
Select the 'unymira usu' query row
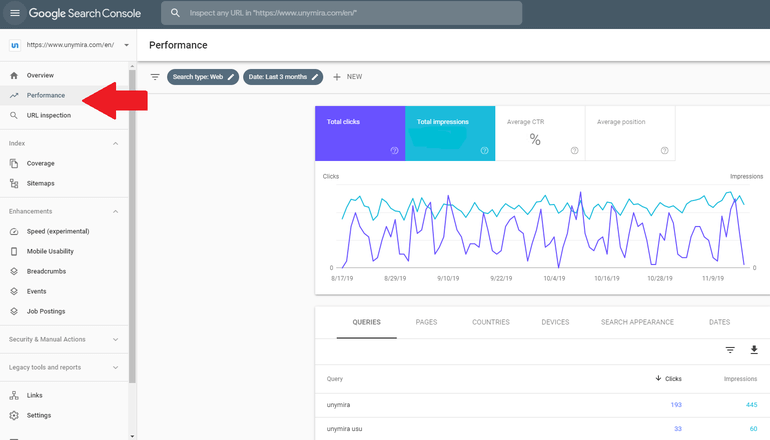pyautogui.click(x=542, y=429)
